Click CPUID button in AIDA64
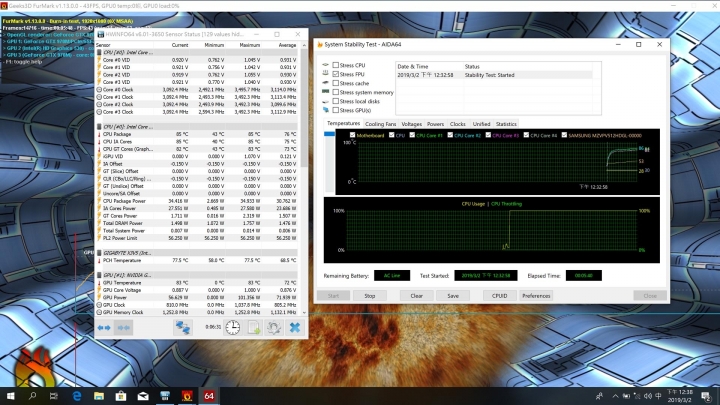 (500, 296)
